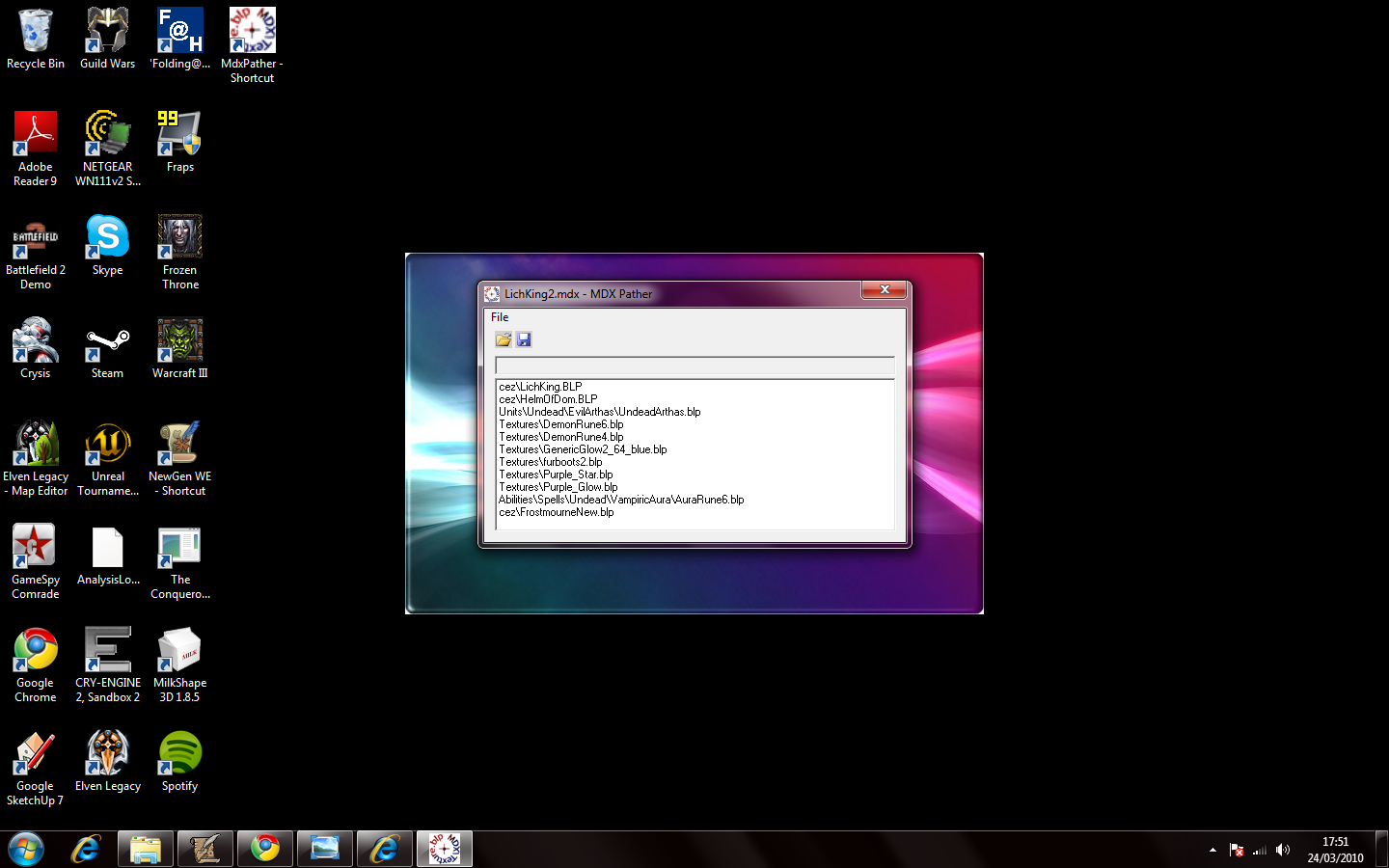The width and height of the screenshot is (1389, 868).
Task: Open the File menu in MDX Pather
Action: point(500,317)
